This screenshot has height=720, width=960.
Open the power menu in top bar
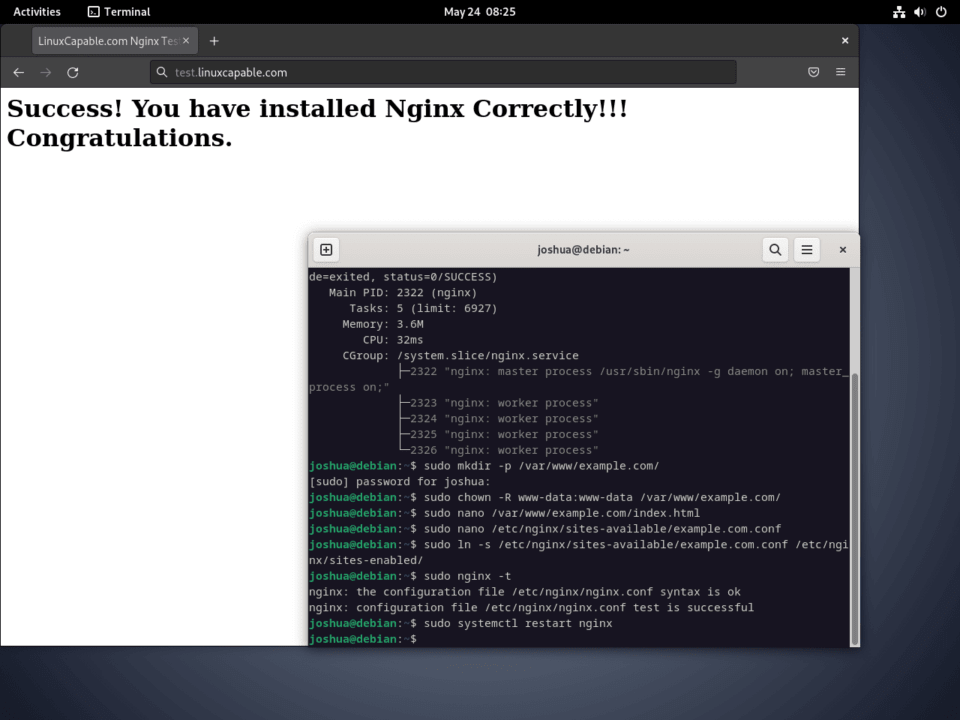[940, 12]
